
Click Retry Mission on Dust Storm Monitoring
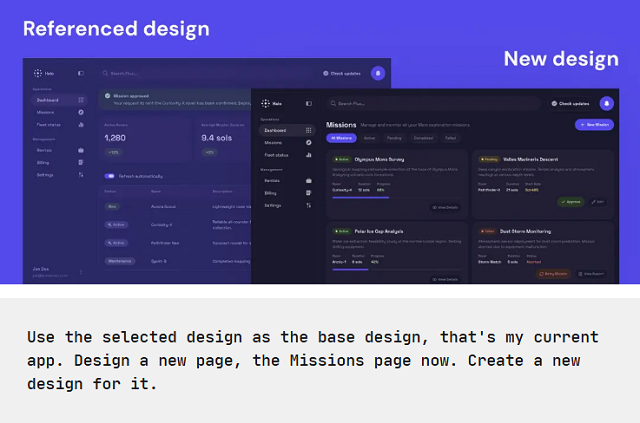tap(556, 273)
